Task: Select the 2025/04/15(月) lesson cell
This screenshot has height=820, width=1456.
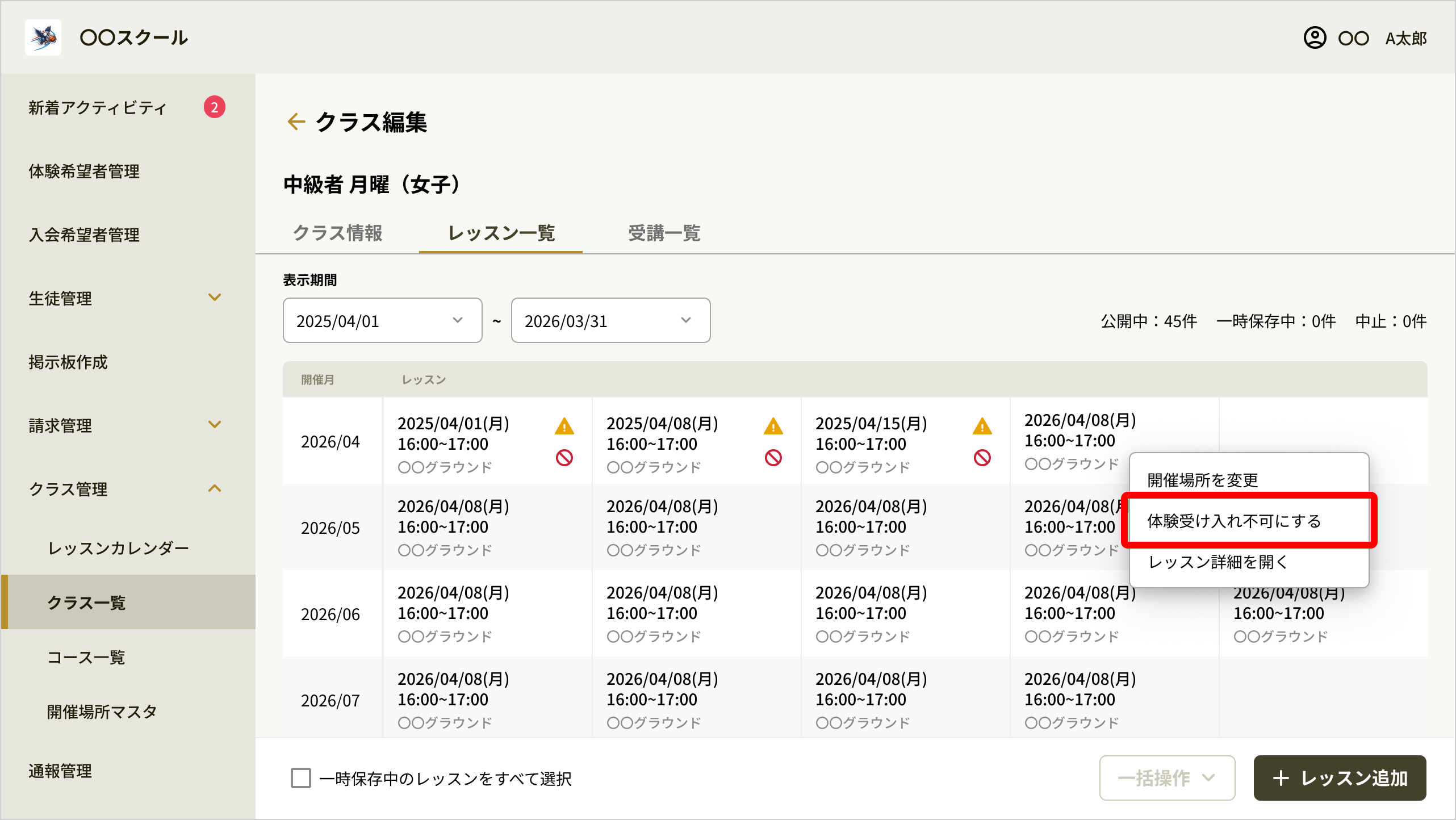Action: pyautogui.click(x=905, y=441)
